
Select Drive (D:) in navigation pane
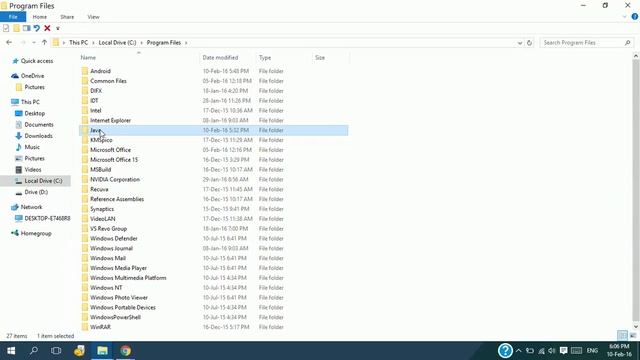click(36, 192)
